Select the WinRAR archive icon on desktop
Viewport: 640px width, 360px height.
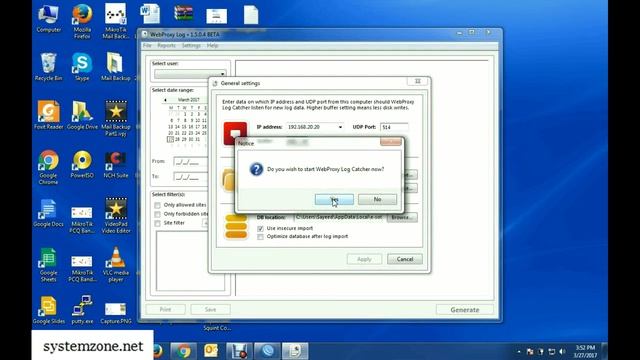coord(184,13)
